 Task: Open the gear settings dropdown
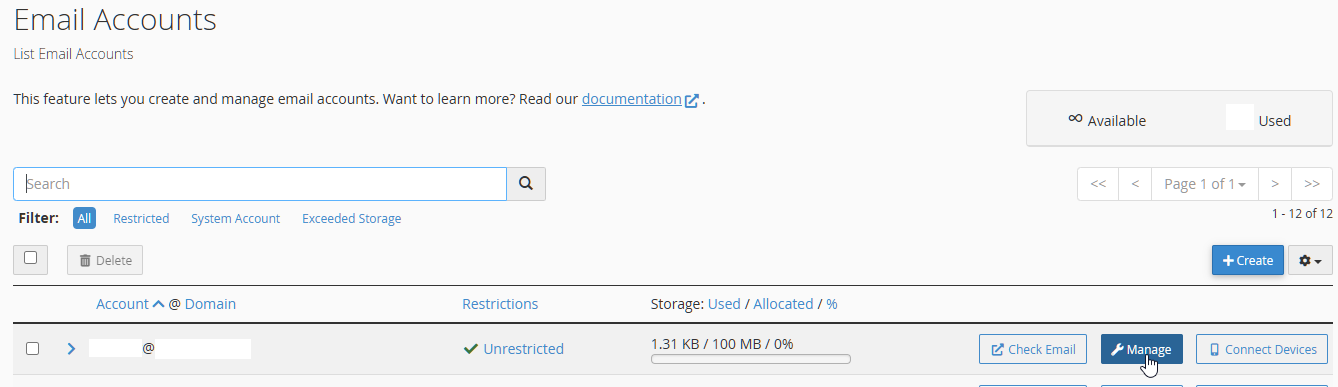point(1310,260)
